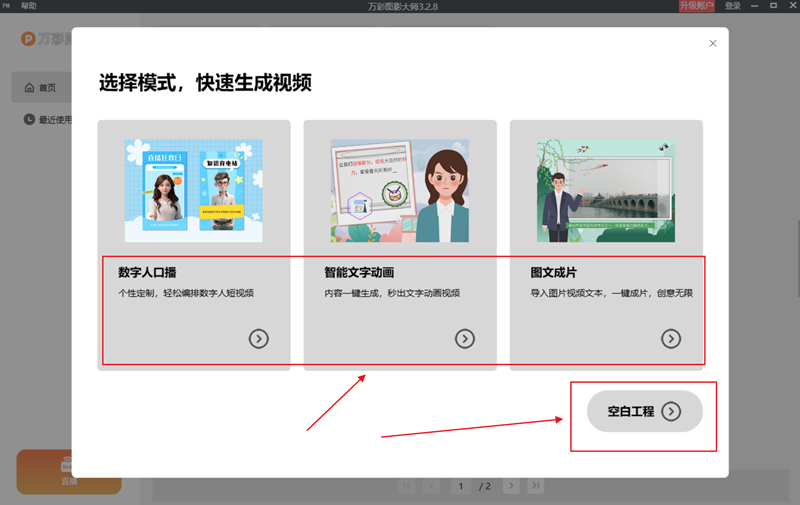Click the orange live broadcast button
This screenshot has width=800, height=505.
pos(69,472)
